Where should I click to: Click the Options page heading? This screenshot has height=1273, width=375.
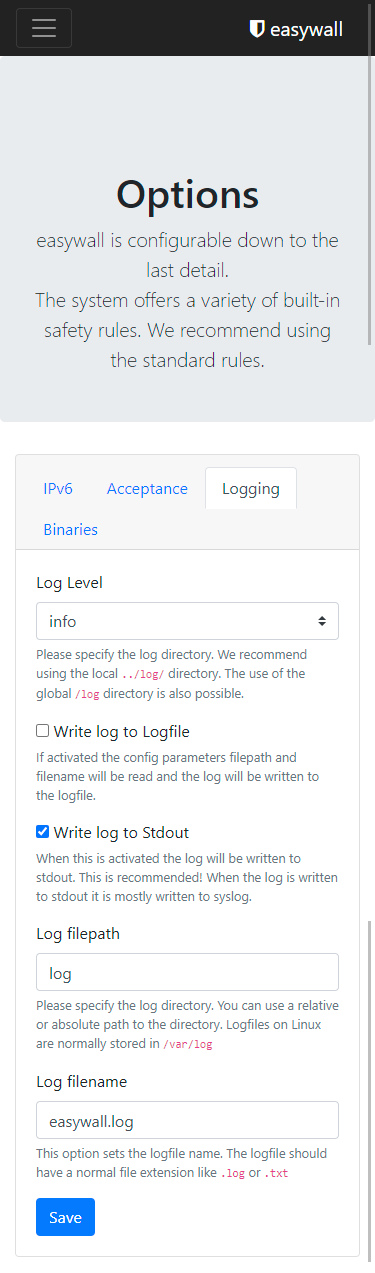(x=187, y=194)
